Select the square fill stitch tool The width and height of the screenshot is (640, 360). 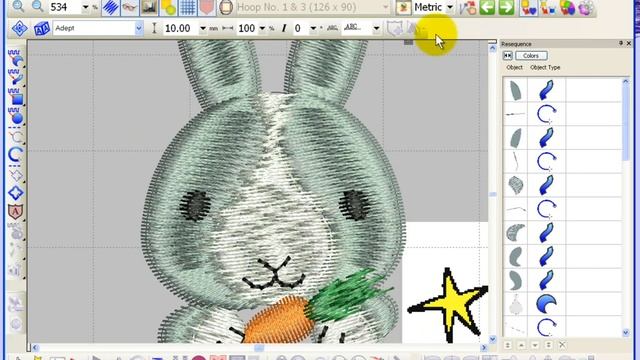click(16, 96)
